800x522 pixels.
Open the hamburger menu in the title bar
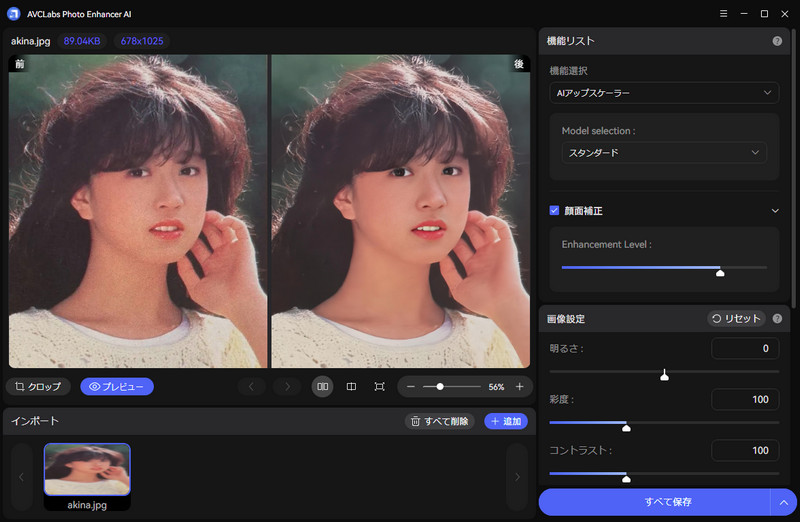coord(723,14)
